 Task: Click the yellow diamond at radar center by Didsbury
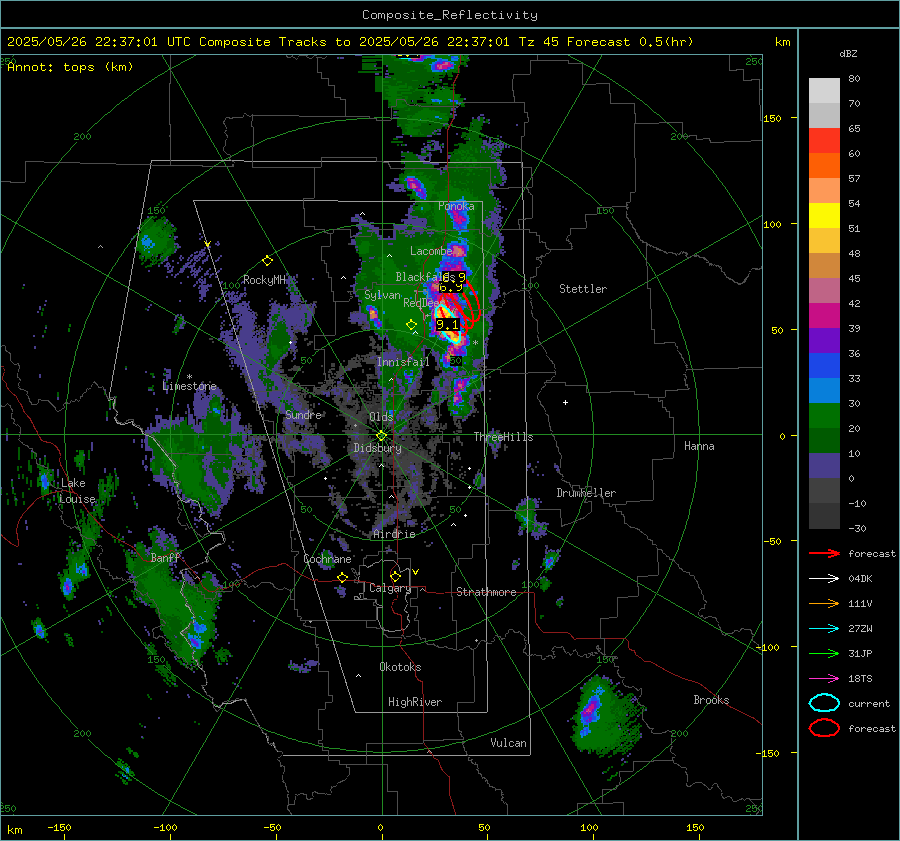(x=381, y=436)
